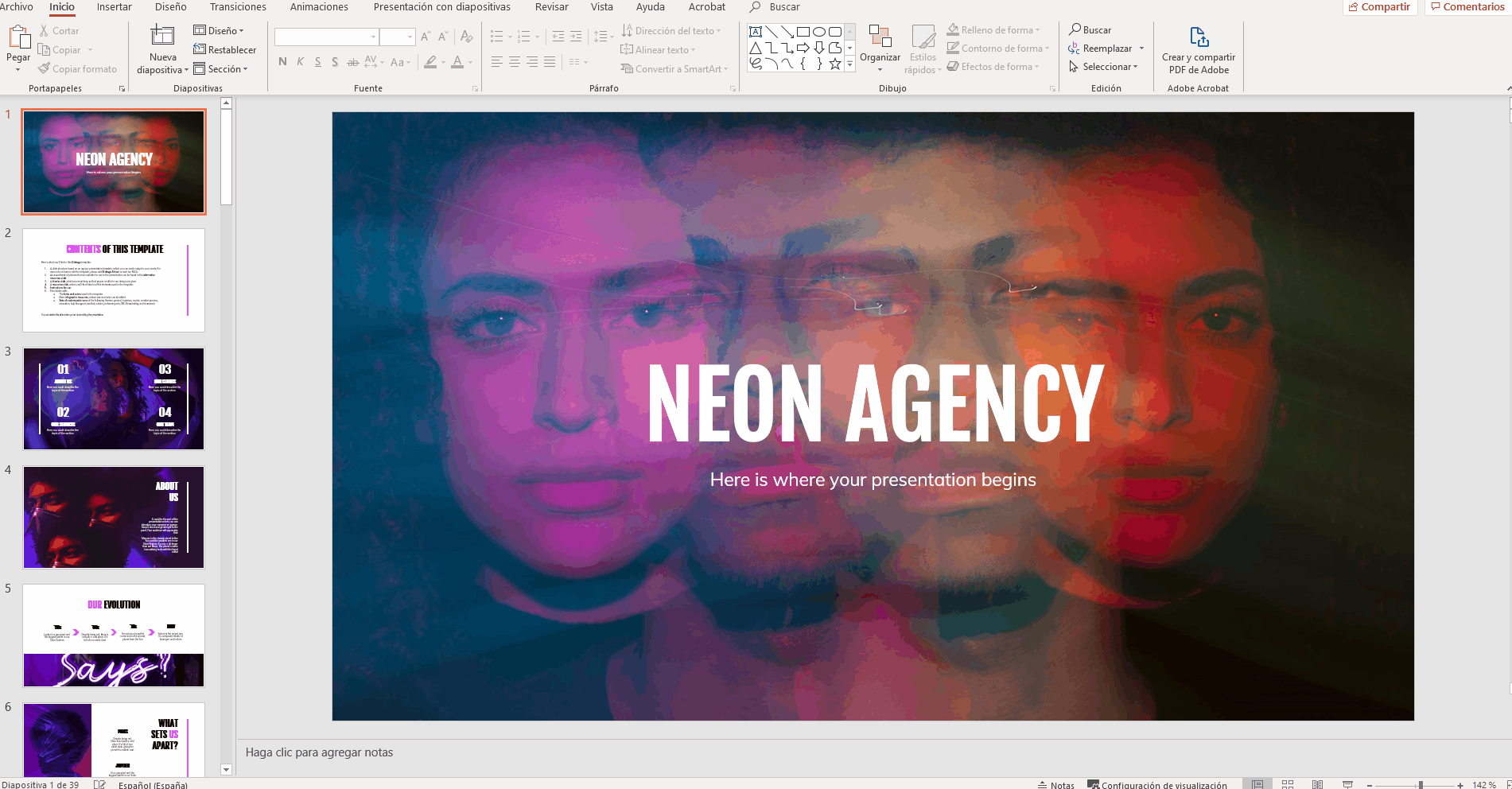Click the Nueva diapositiva icon
Image resolution: width=1512 pixels, height=789 pixels.
pos(162,35)
